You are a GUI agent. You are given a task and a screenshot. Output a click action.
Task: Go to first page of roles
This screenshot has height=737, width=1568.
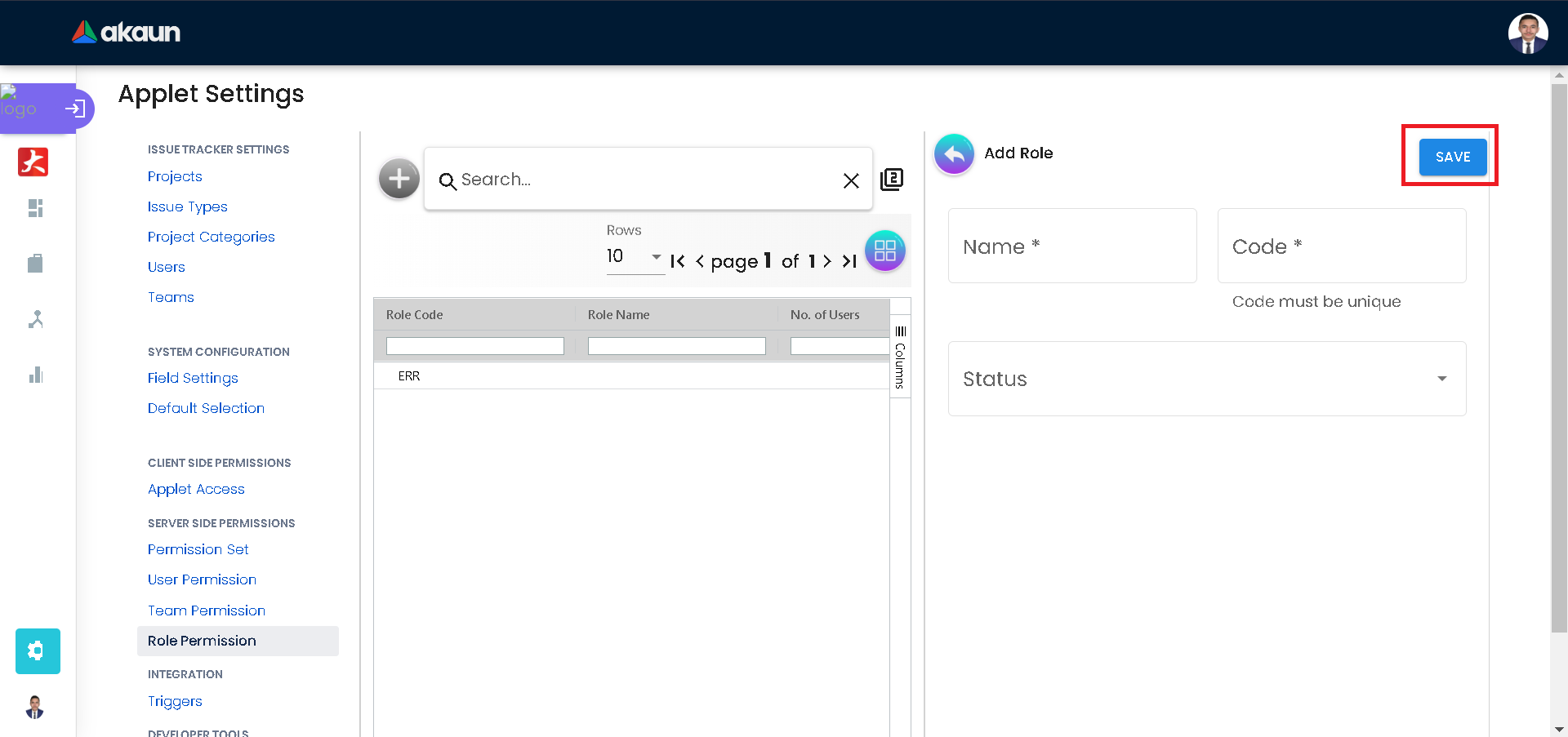(x=678, y=261)
